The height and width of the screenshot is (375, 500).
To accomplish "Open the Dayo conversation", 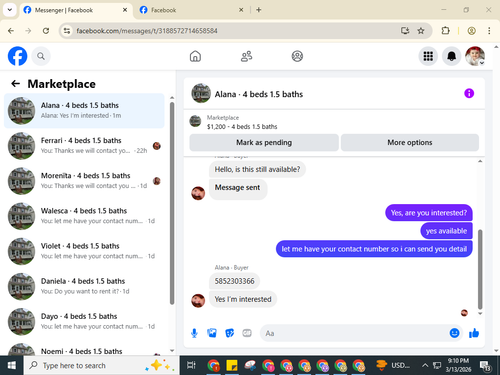I will tap(84, 322).
